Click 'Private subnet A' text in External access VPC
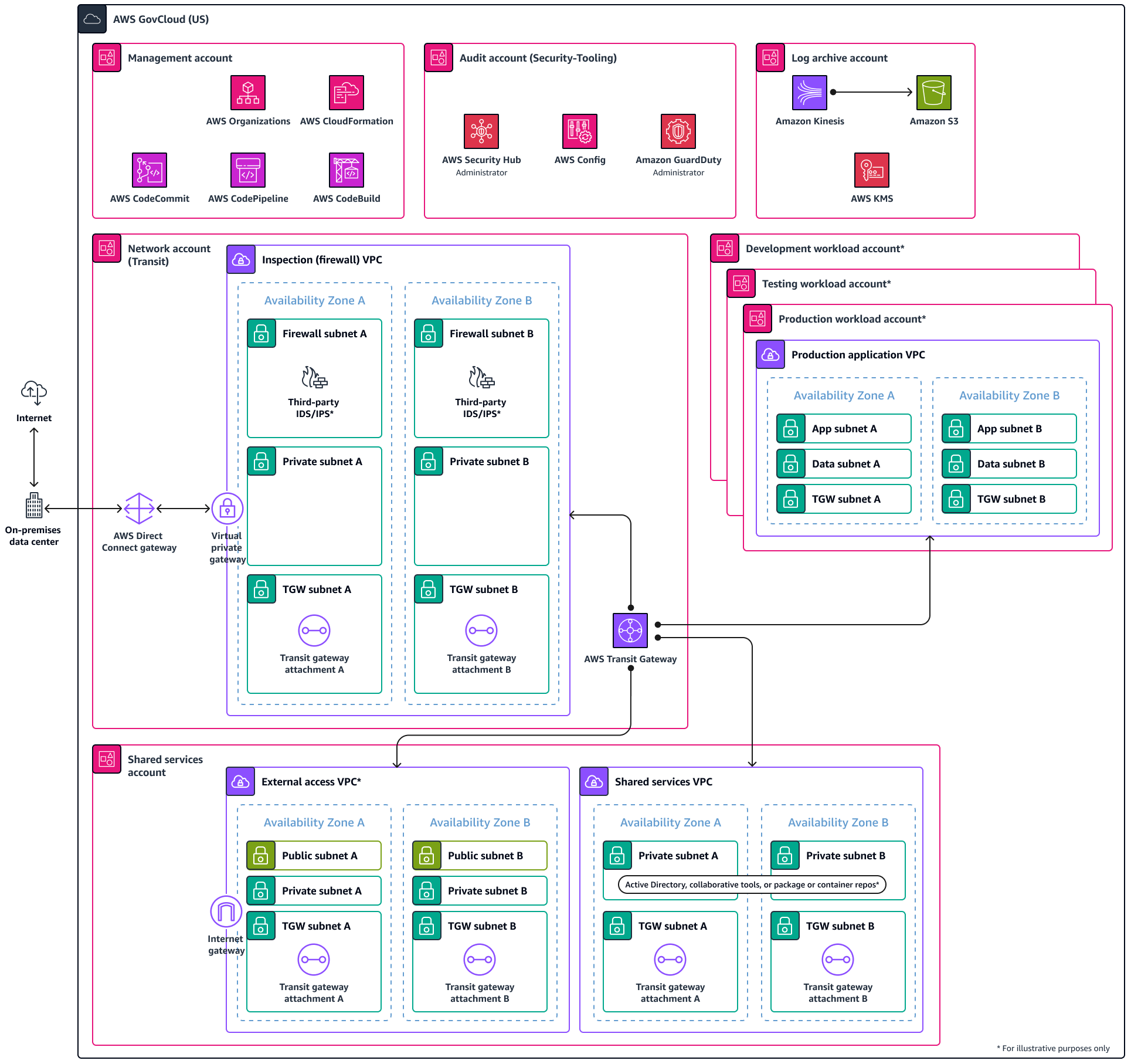The width and height of the screenshot is (1131, 1064). 322,891
